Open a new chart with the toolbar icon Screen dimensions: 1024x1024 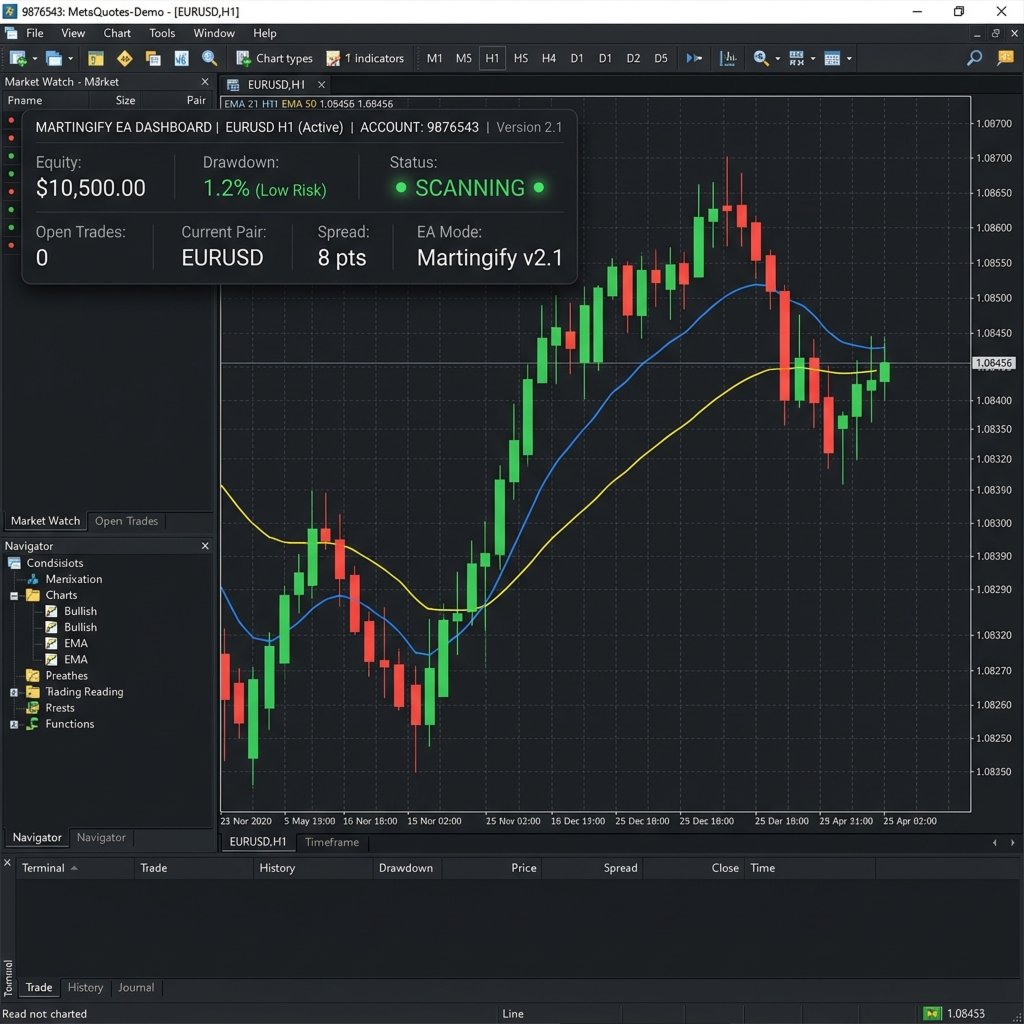(x=18, y=58)
